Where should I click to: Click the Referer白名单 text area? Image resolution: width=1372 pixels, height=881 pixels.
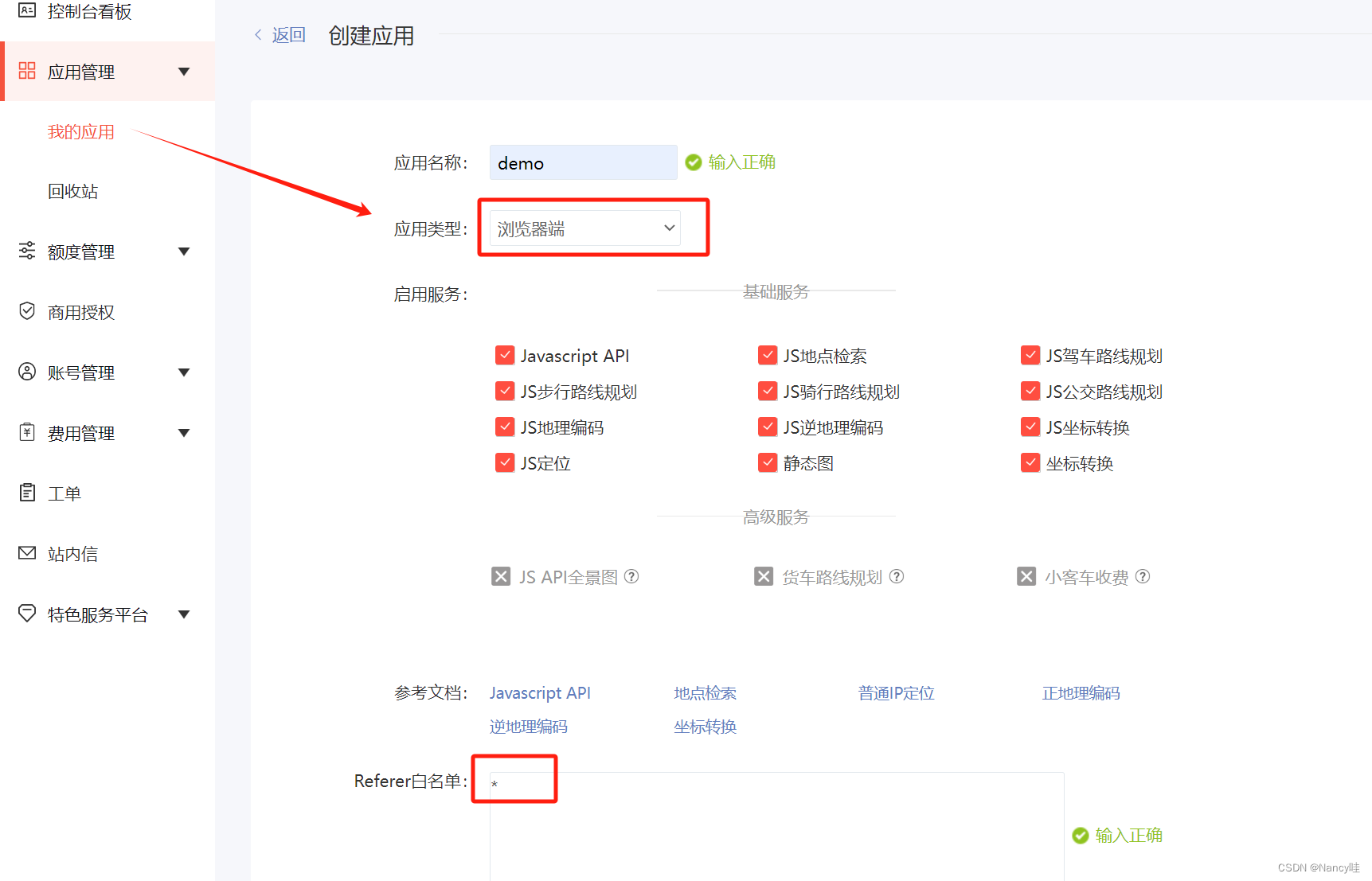click(x=776, y=826)
